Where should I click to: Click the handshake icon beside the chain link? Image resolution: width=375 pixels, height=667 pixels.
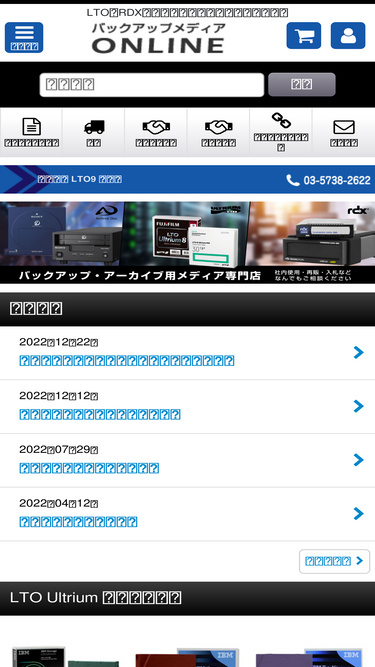[219, 126]
